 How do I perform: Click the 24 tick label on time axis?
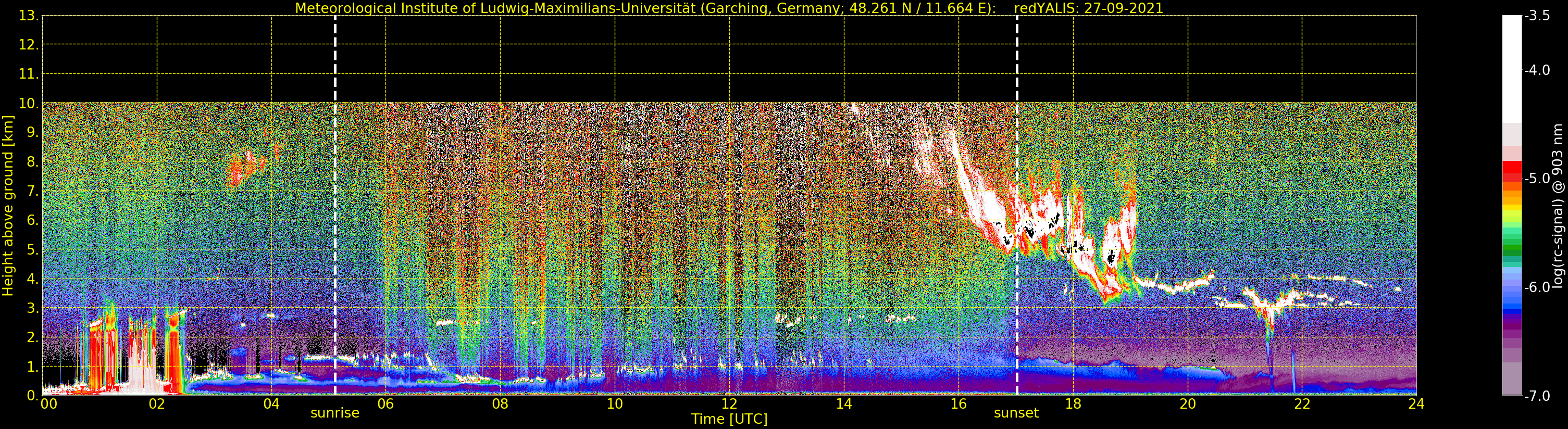(1416, 404)
